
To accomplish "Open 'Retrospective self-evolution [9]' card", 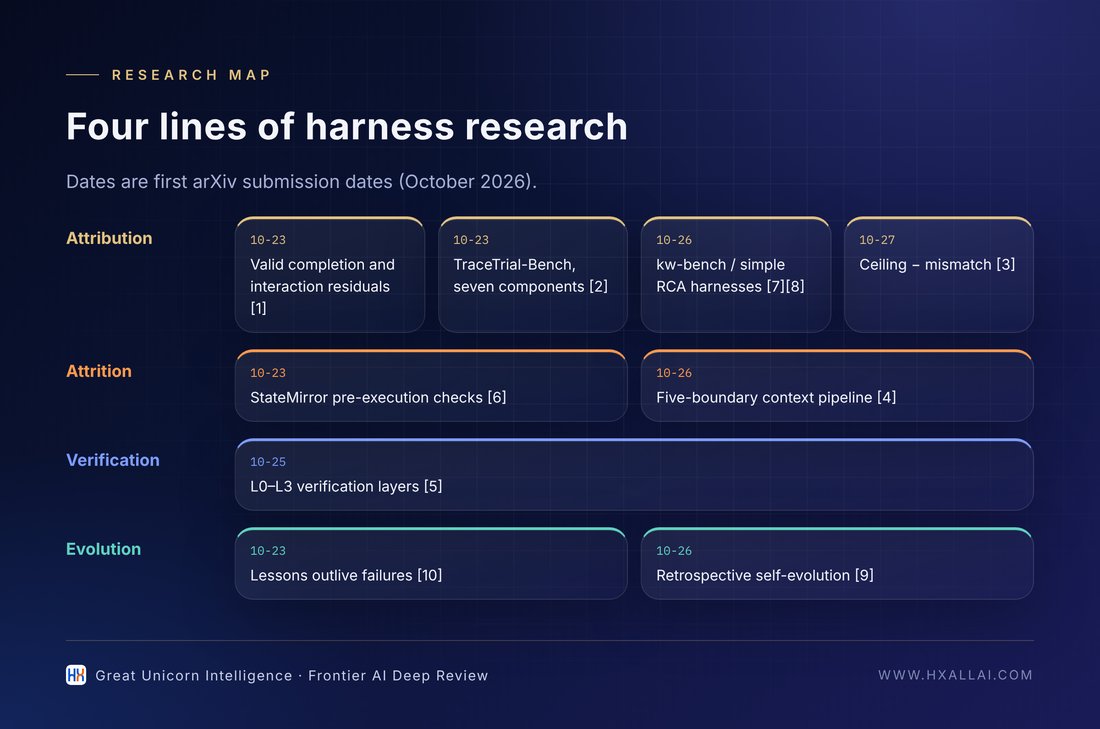I will tap(837, 563).
